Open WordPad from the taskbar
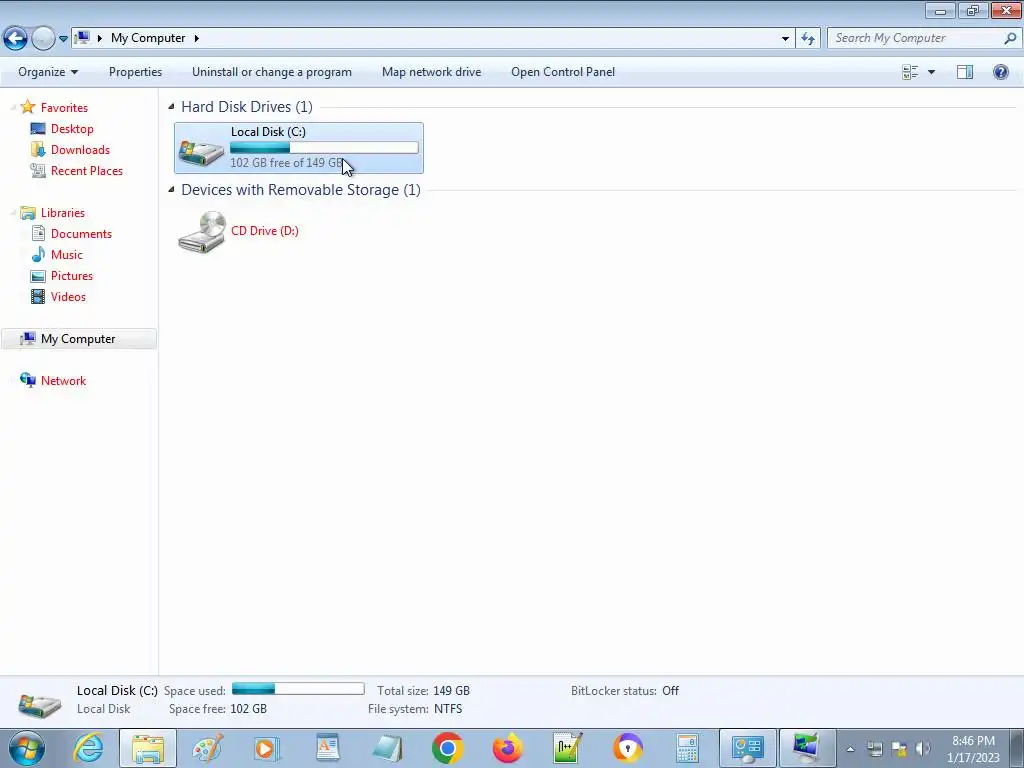The width and height of the screenshot is (1024, 768). point(327,748)
